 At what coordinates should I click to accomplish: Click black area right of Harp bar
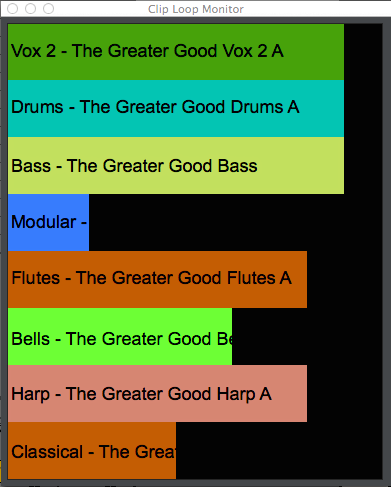344,394
